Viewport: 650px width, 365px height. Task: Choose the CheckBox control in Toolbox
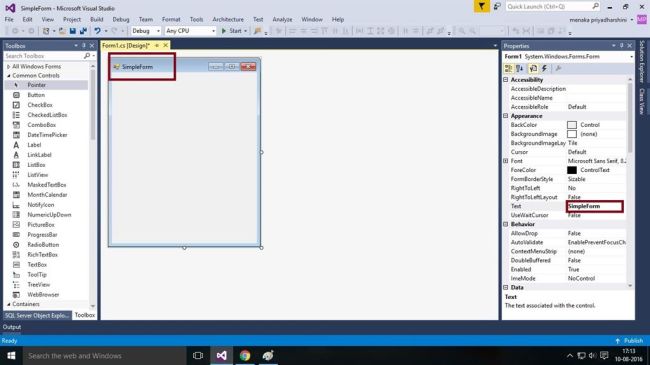40,105
